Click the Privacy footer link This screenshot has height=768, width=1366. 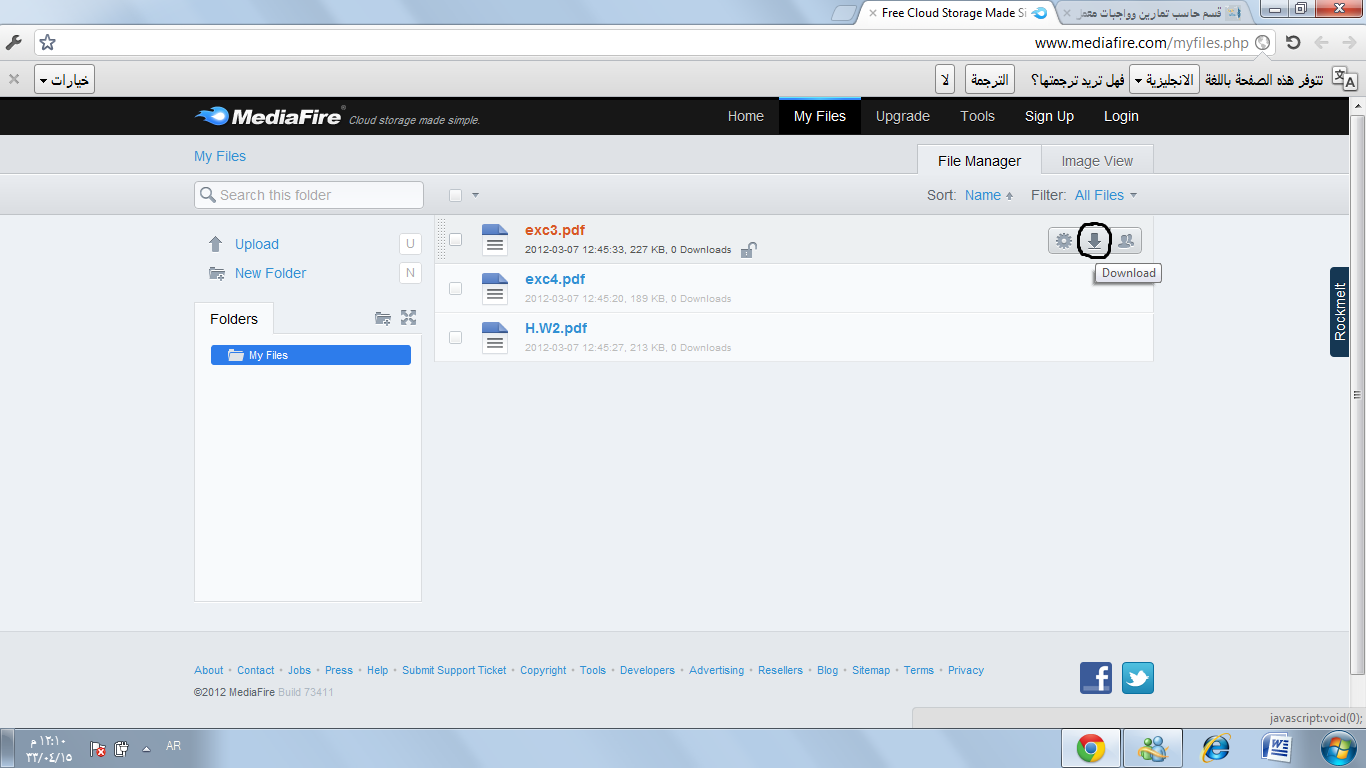click(x=966, y=670)
